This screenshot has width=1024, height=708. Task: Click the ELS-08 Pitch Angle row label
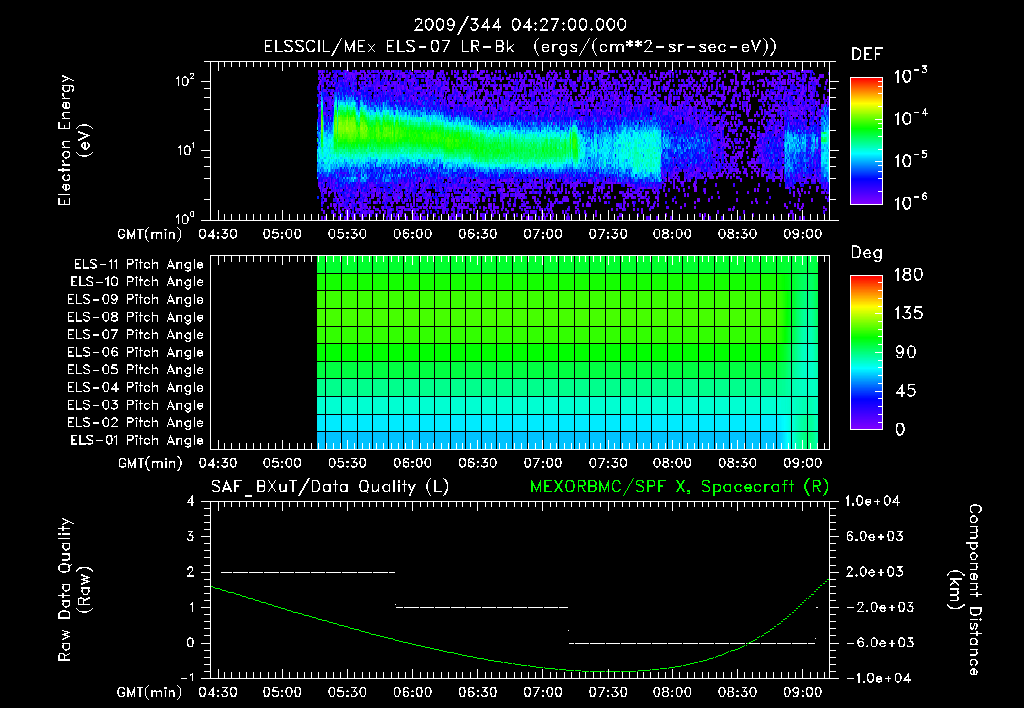click(136, 317)
